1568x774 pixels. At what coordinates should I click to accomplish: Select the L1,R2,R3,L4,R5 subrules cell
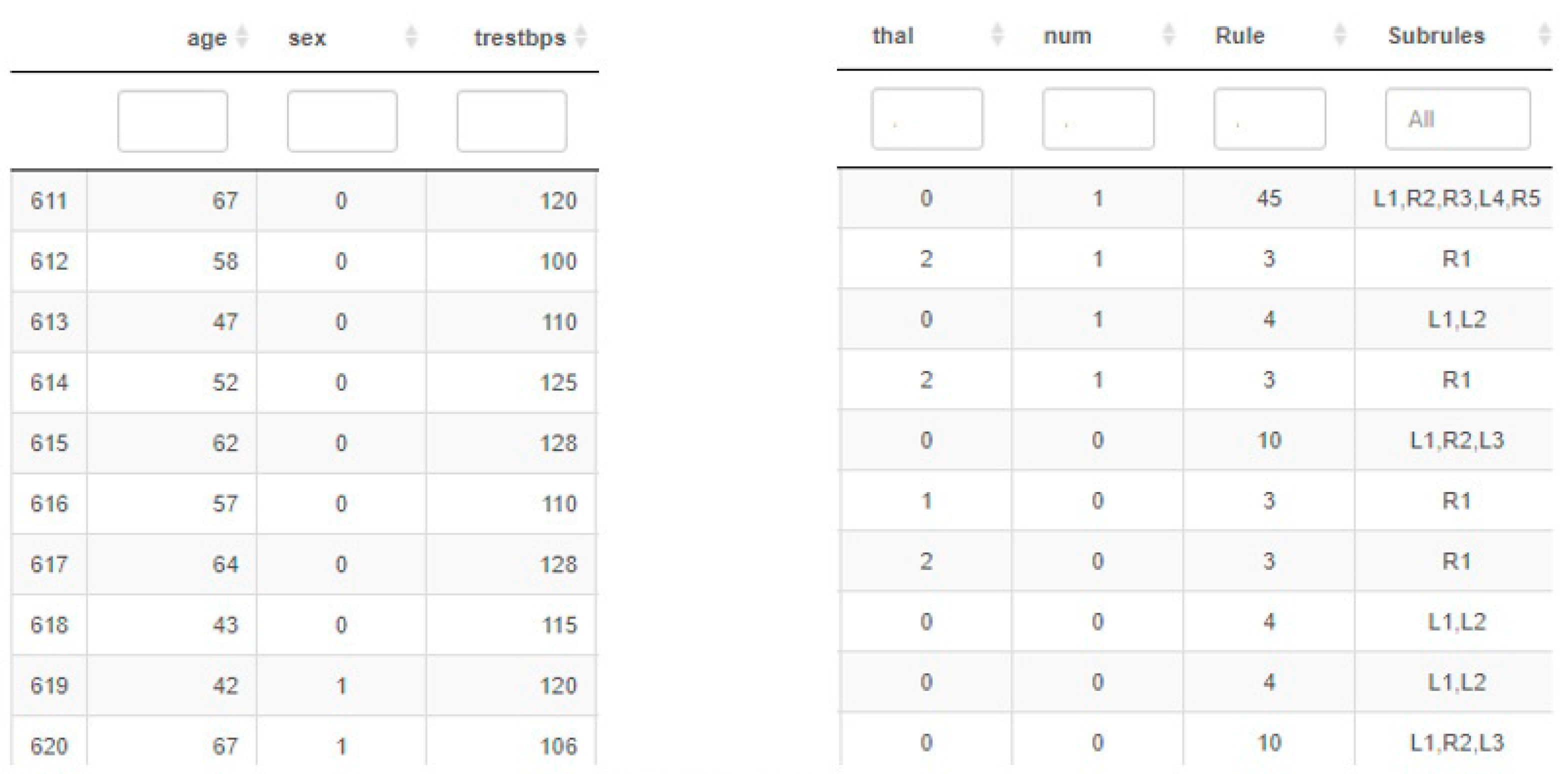point(1456,198)
